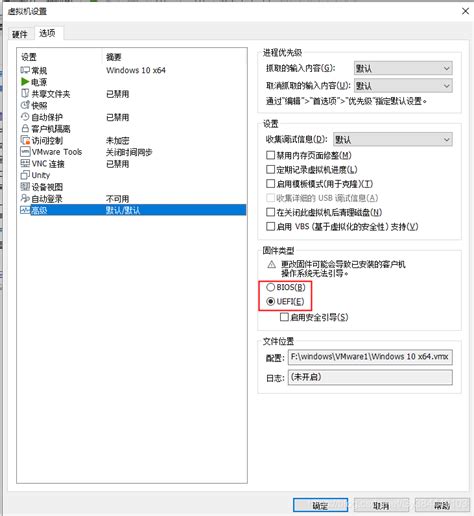Select the VNC 连接 icon
Viewport: 474px width, 516px height.
coord(25,163)
